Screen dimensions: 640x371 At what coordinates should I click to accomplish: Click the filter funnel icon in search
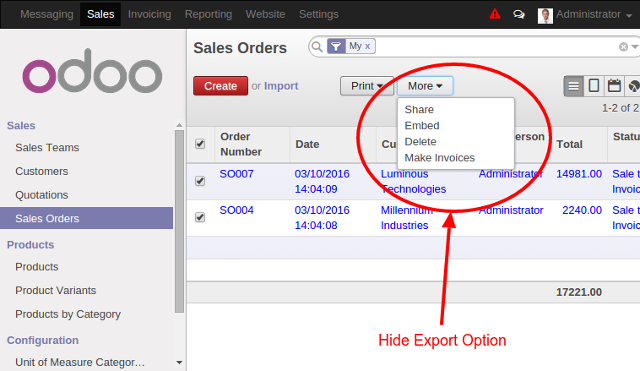336,47
